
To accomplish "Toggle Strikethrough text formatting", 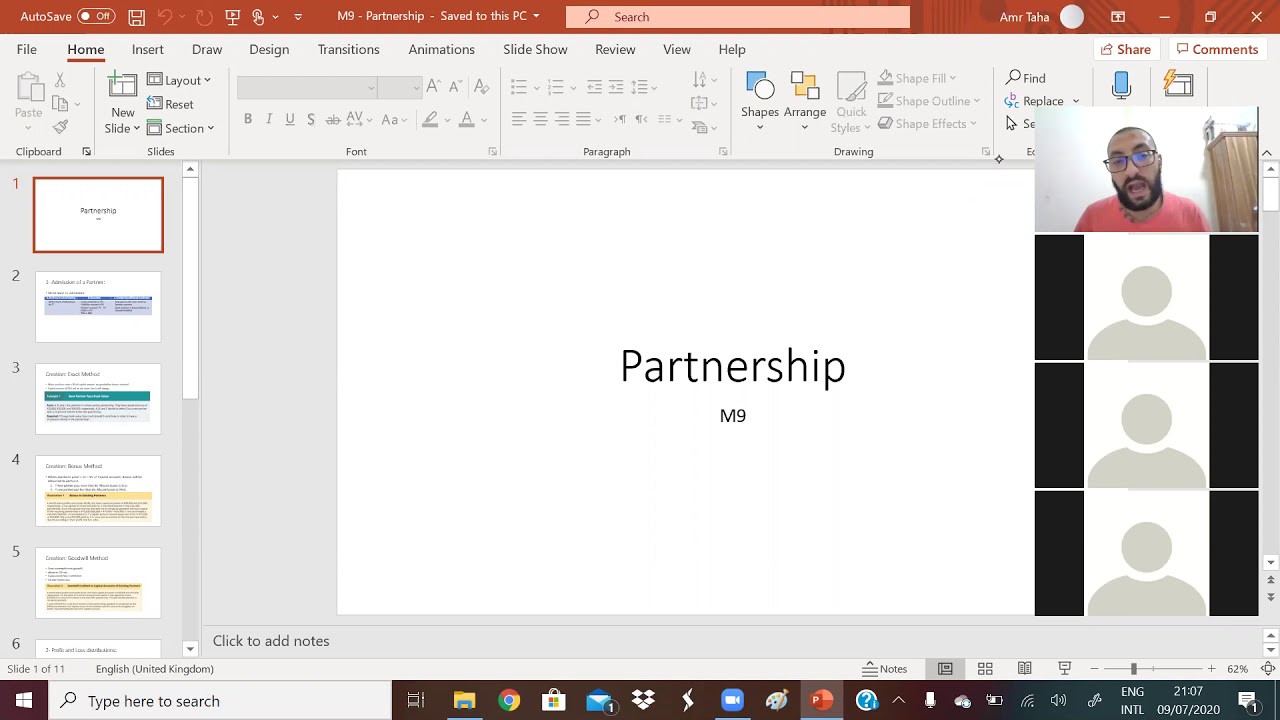I will click(x=333, y=119).
